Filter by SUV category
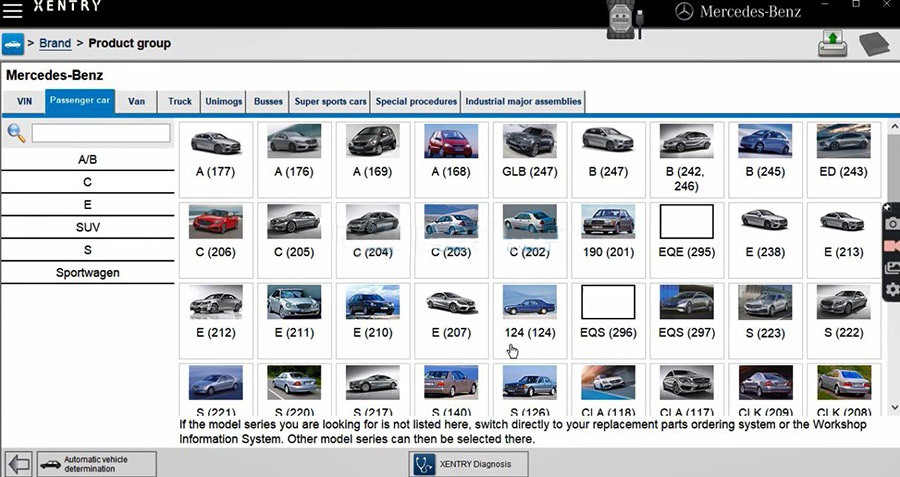 coord(87,227)
